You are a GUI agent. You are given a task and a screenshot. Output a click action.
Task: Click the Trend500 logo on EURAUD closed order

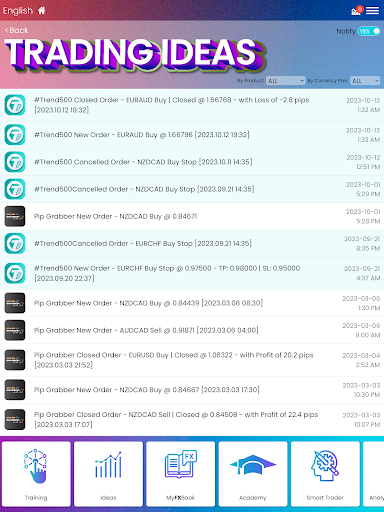click(15, 105)
